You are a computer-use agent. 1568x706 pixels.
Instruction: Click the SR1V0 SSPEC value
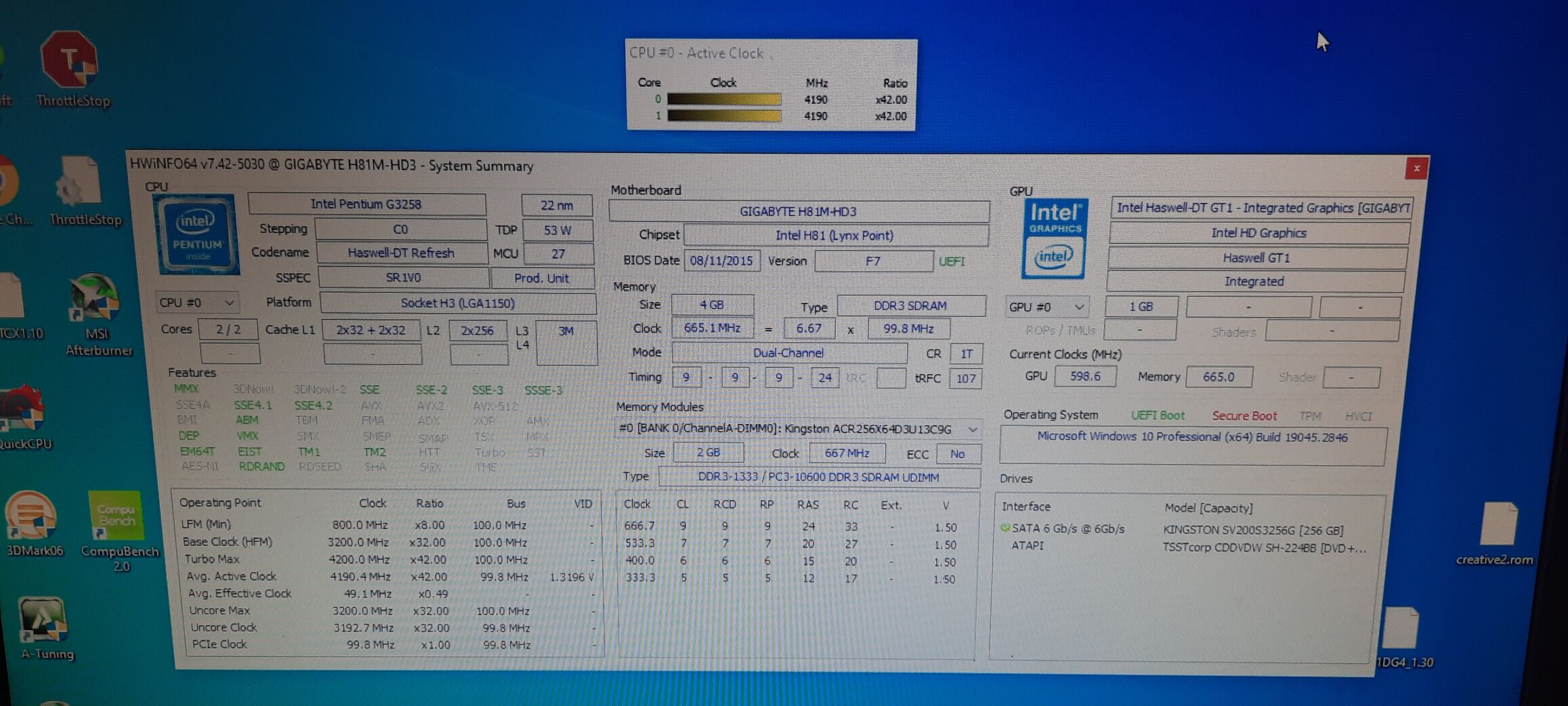403,278
